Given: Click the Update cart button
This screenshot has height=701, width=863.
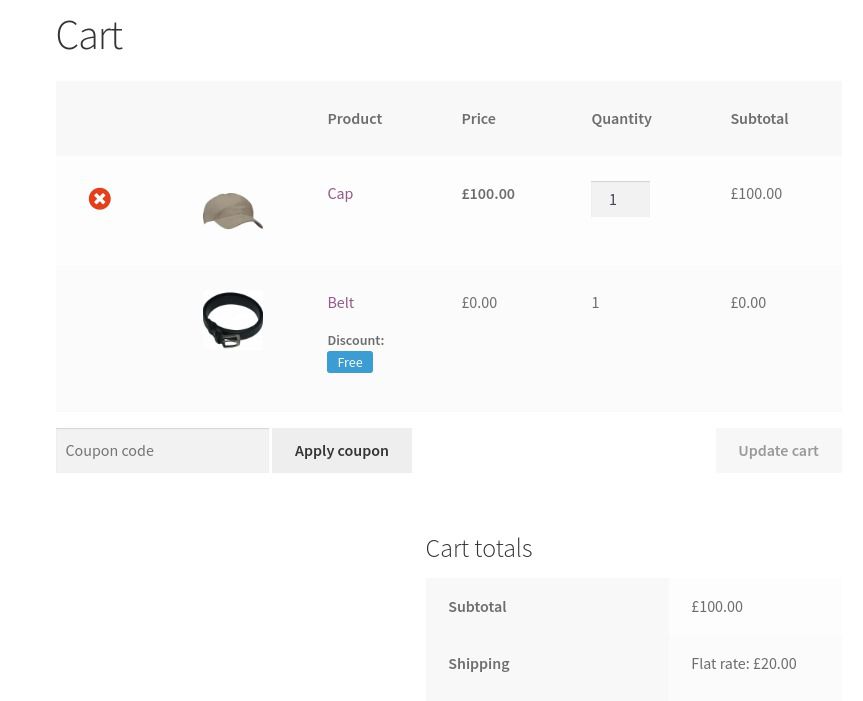Looking at the screenshot, I should 778,450.
